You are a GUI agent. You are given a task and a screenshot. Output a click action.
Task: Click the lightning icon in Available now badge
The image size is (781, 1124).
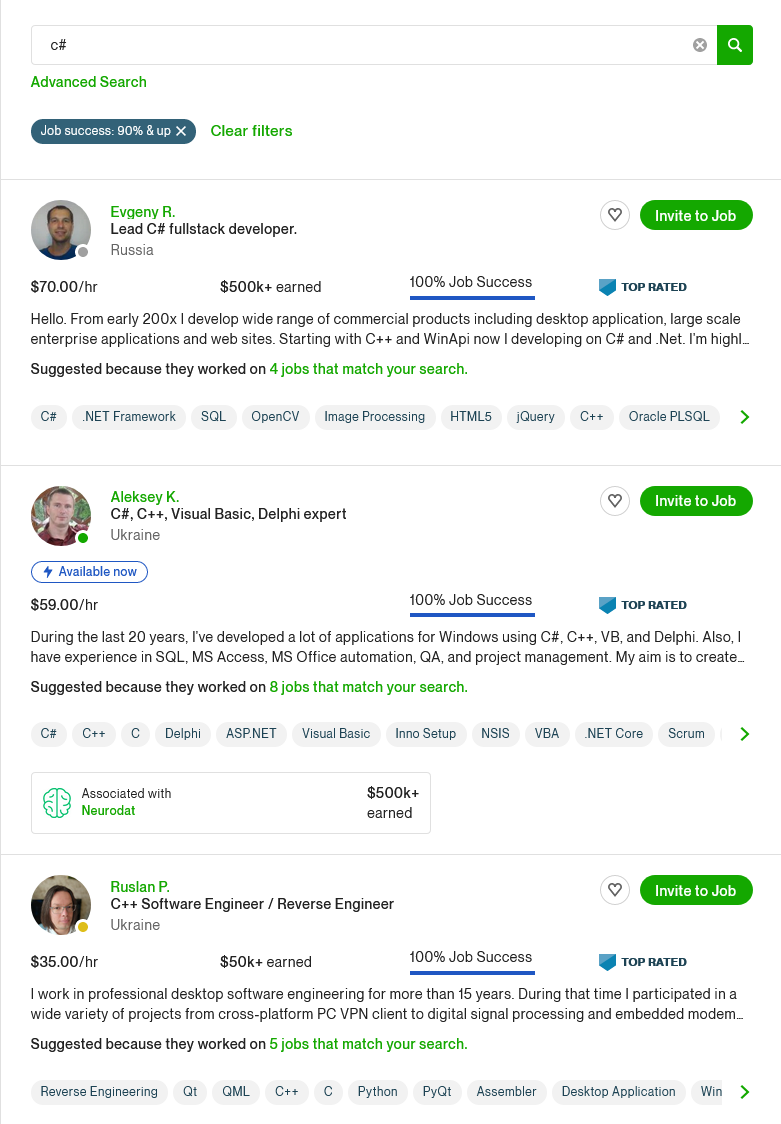click(50, 572)
